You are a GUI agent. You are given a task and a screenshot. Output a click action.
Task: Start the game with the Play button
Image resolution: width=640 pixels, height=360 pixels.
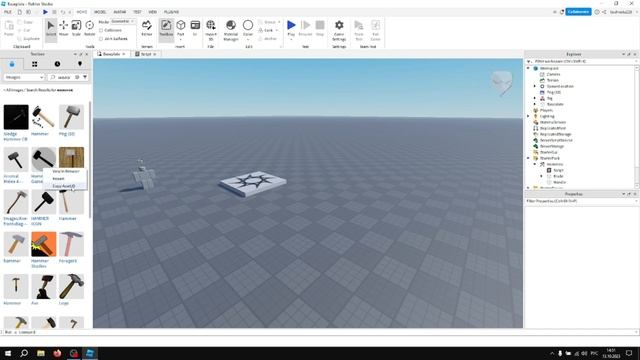tap(291, 28)
